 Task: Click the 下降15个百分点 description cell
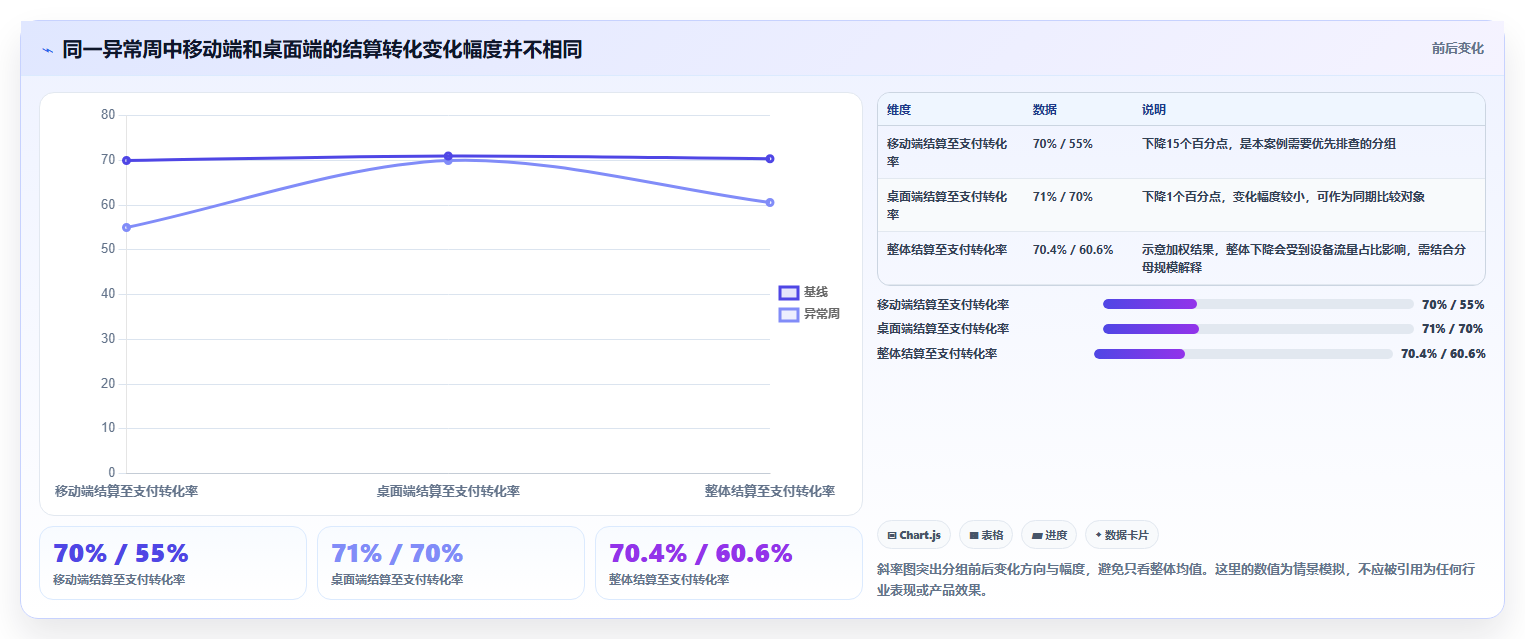(x=1309, y=152)
